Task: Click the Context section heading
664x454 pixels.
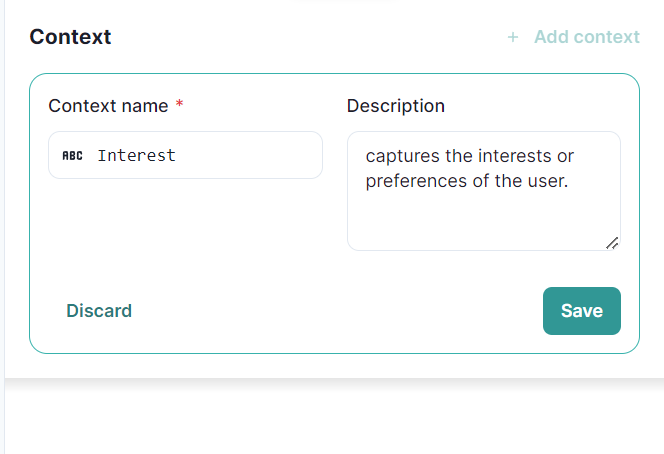Action: pyautogui.click(x=70, y=38)
